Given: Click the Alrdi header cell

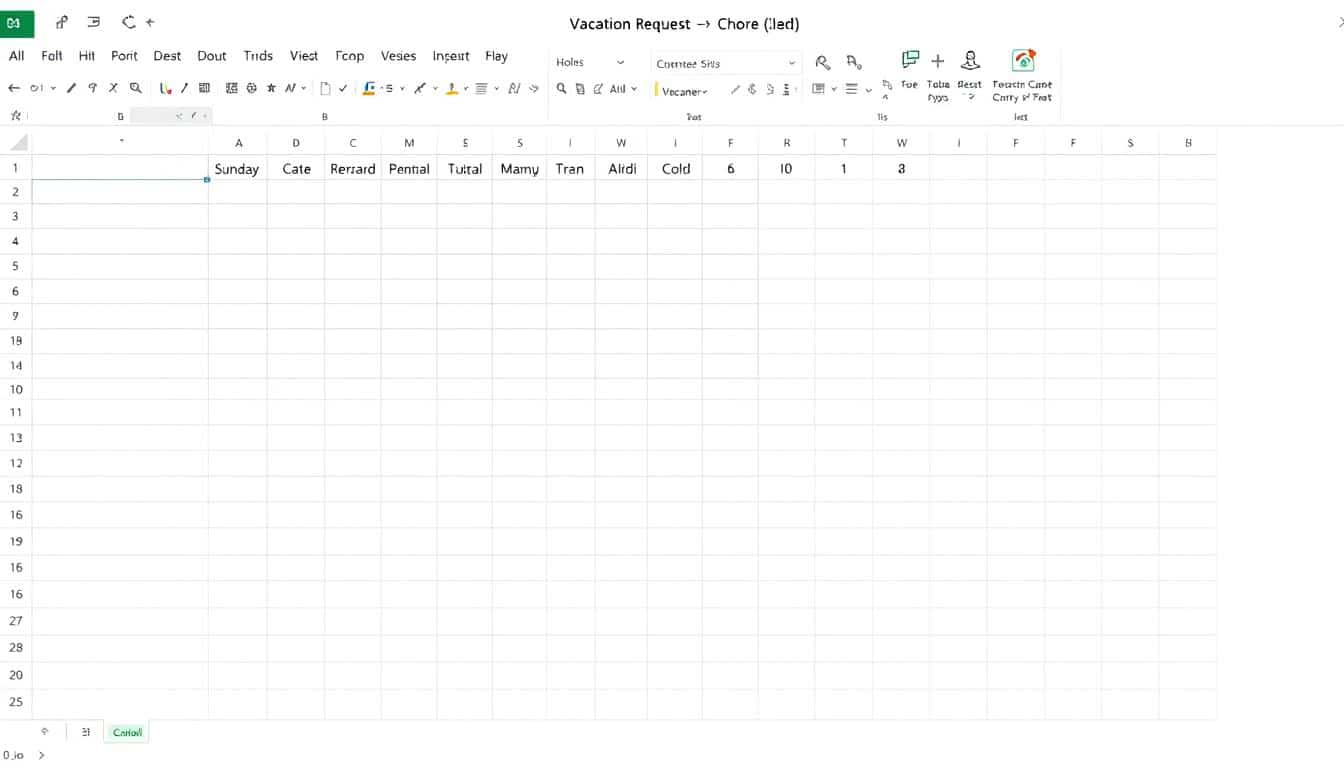Looking at the screenshot, I should click(622, 169).
